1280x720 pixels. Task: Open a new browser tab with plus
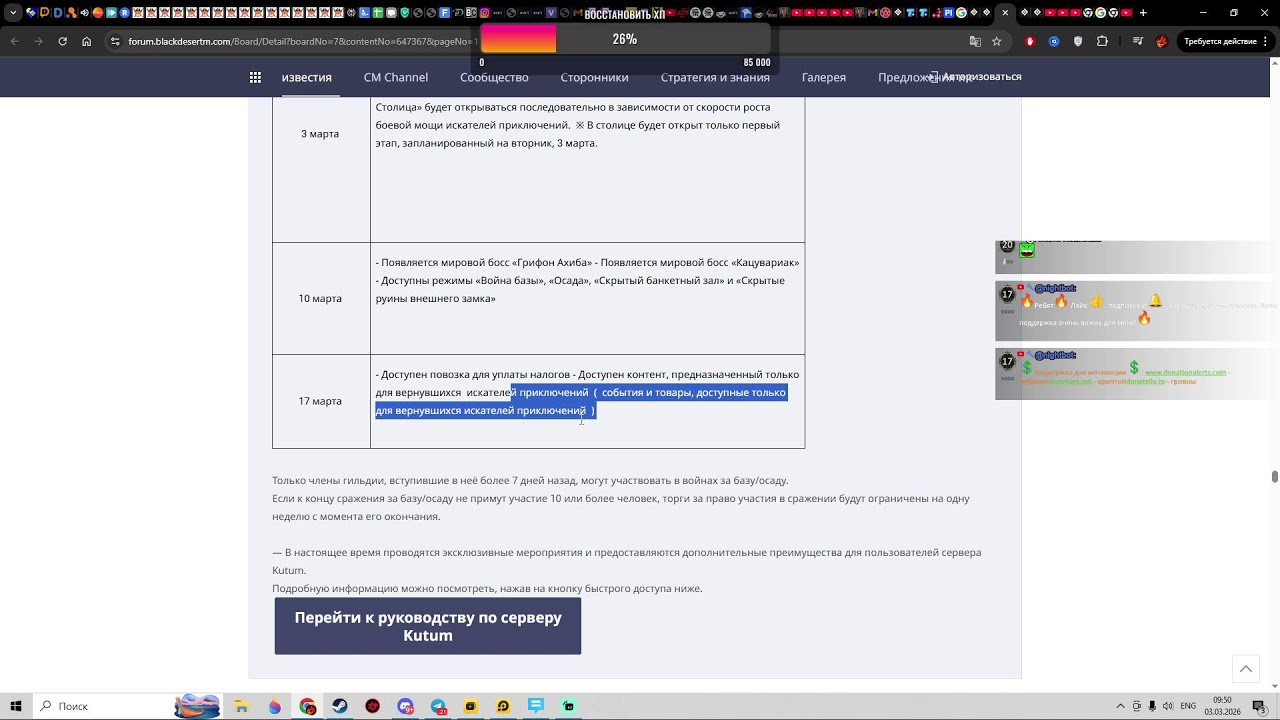click(x=1143, y=13)
